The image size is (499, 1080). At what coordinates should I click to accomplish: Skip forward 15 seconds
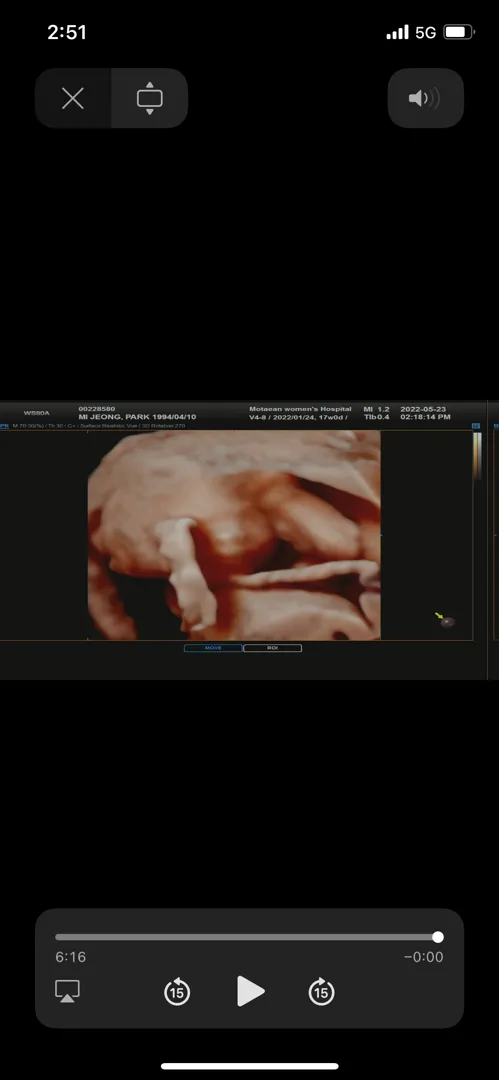click(321, 992)
